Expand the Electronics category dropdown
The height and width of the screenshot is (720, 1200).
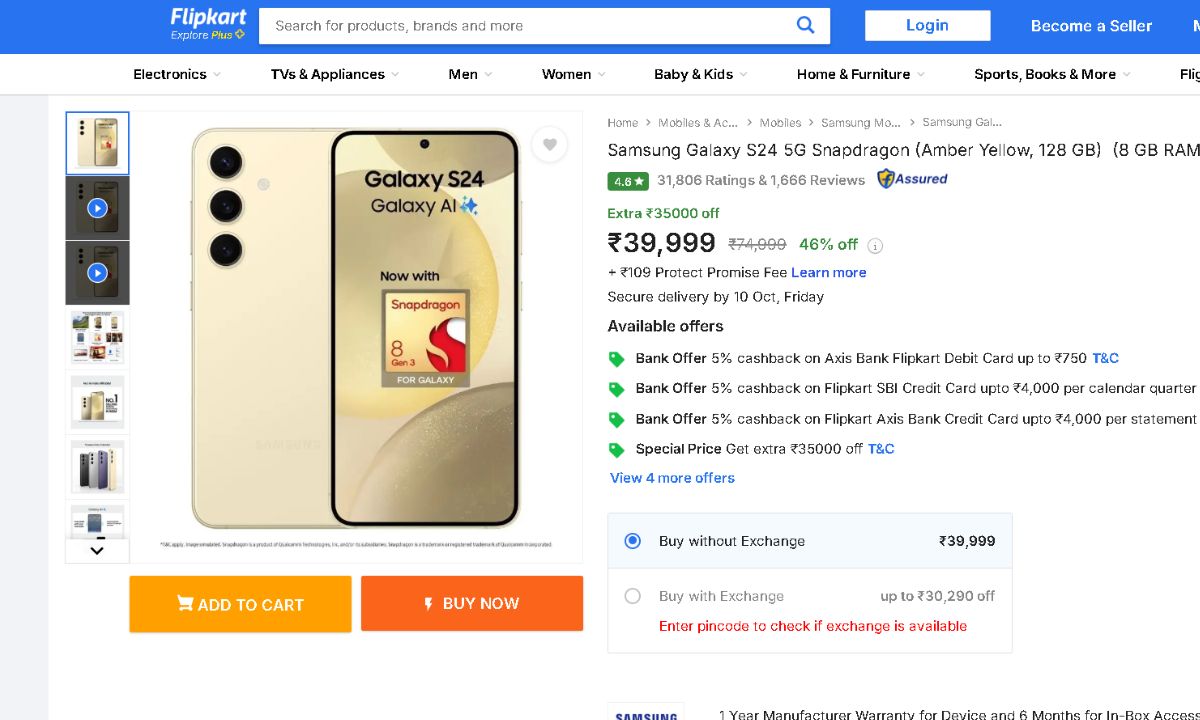177,74
